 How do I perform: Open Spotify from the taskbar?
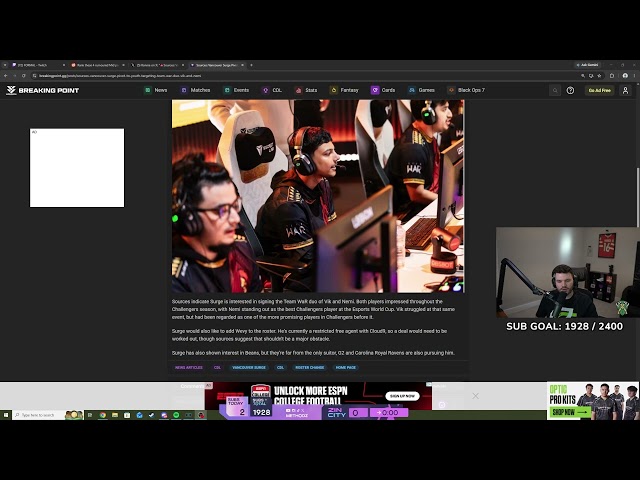pos(176,415)
